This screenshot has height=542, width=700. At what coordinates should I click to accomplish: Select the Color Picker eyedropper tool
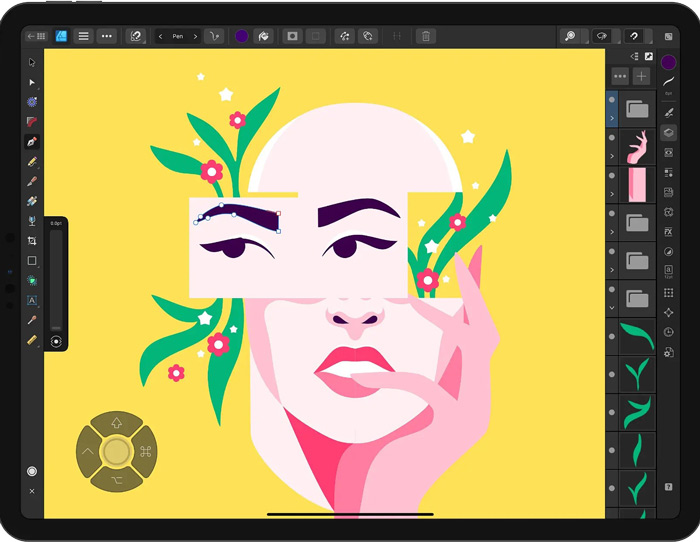pyautogui.click(x=32, y=320)
